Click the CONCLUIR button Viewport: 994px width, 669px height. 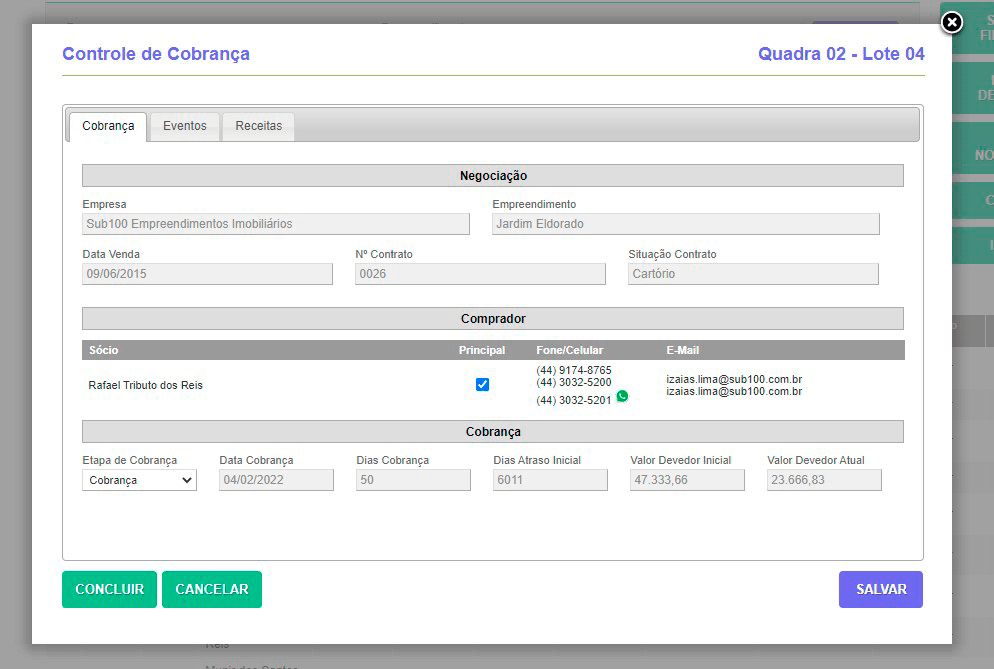(x=109, y=589)
